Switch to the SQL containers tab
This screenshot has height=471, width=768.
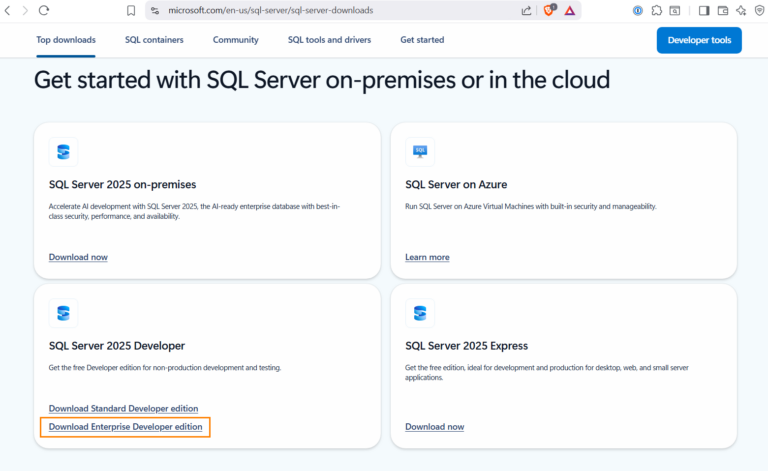click(x=154, y=40)
